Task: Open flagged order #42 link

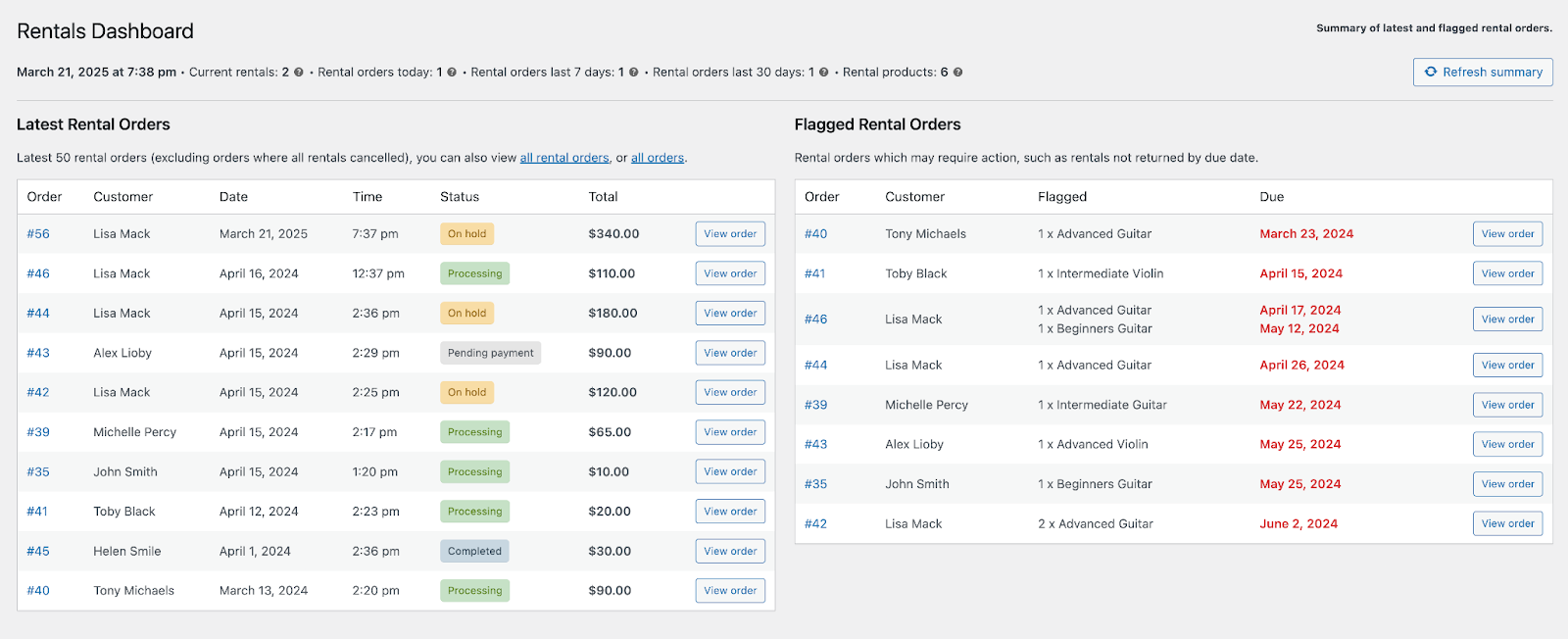Action: [x=815, y=523]
